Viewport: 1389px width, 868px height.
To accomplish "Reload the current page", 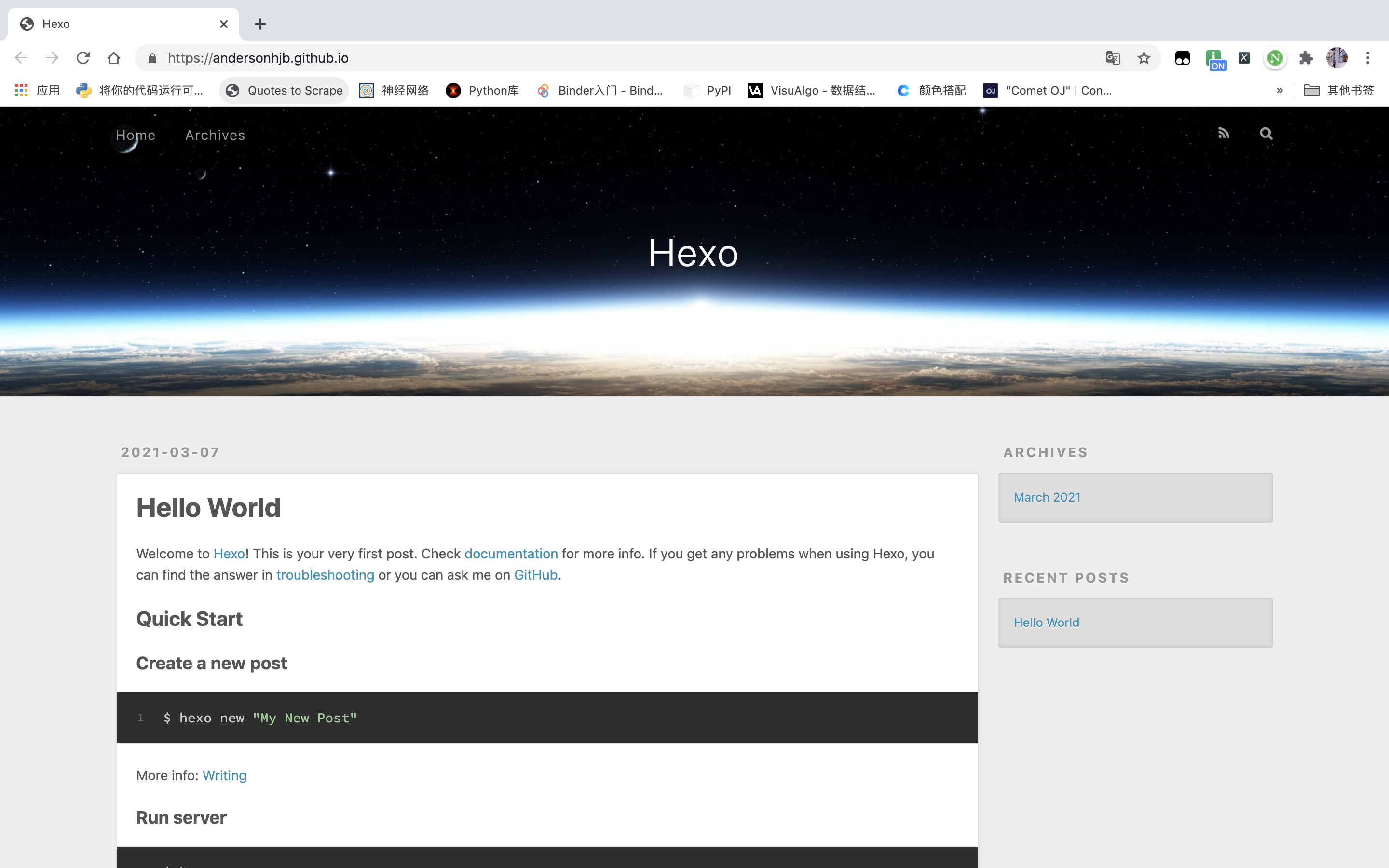I will 83,58.
